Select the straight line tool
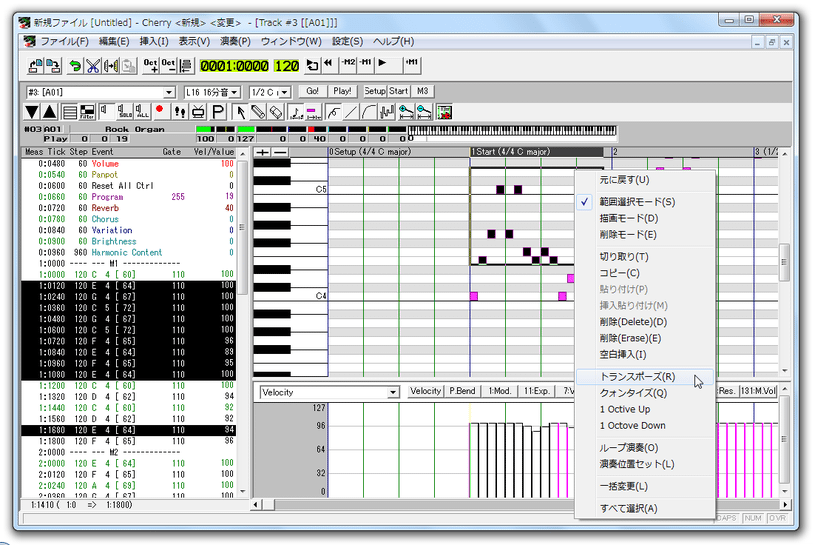The image size is (815, 545). point(351,112)
